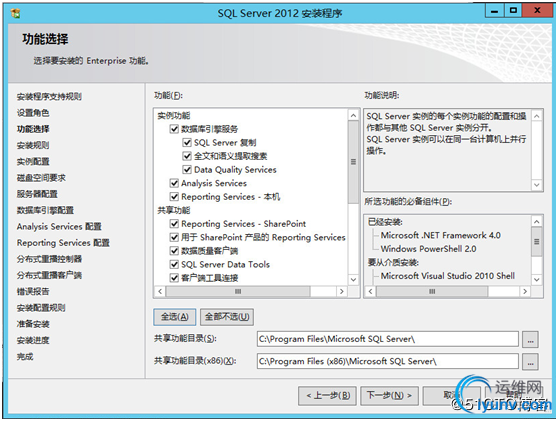
Task: Select Microsoft .NET Framework 4.0 entry
Action: (x=441, y=235)
